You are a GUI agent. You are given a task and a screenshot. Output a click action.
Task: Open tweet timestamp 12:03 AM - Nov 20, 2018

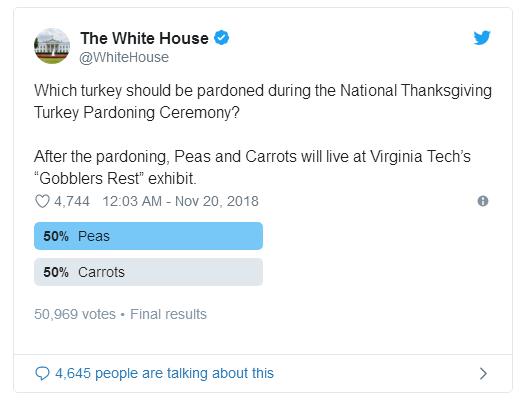coord(180,201)
